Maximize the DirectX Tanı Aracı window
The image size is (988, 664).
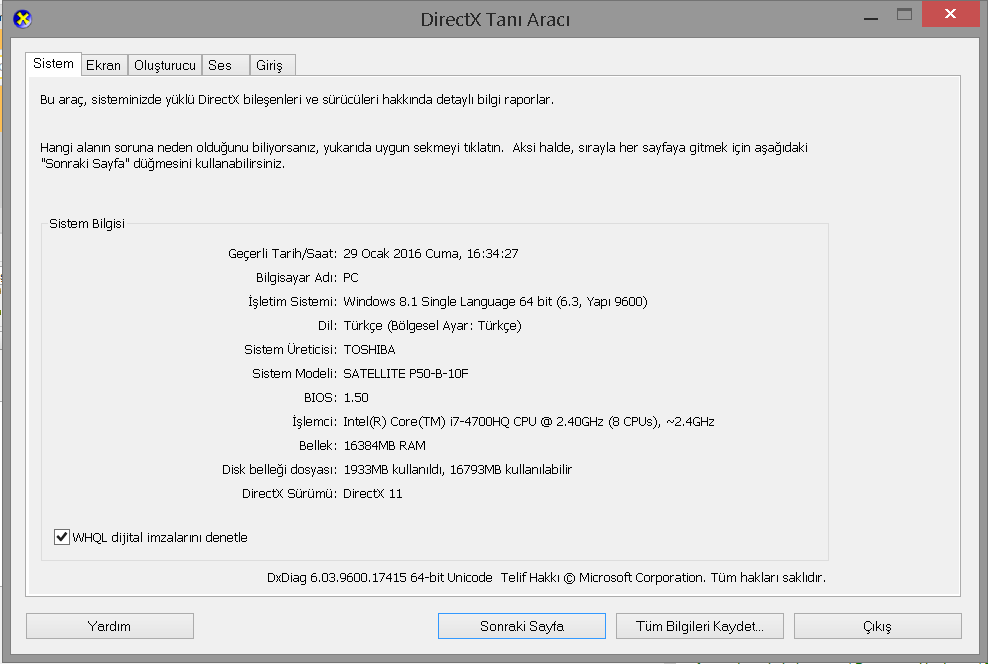pos(904,15)
